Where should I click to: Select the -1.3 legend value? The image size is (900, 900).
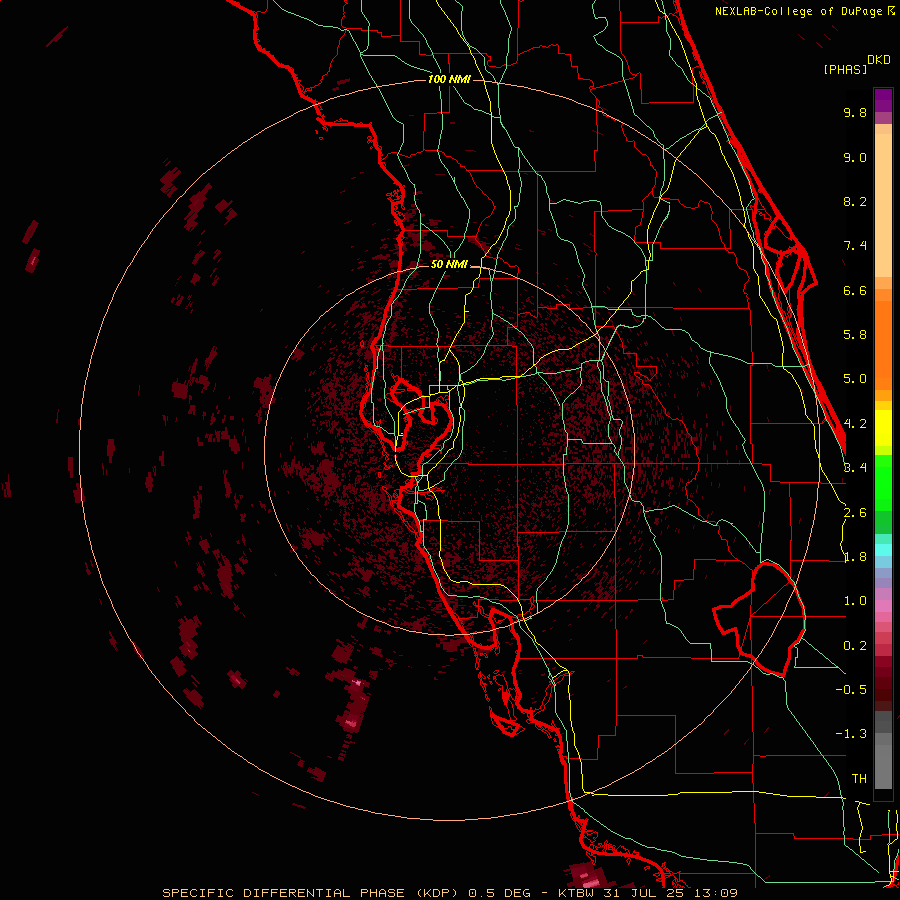(851, 734)
